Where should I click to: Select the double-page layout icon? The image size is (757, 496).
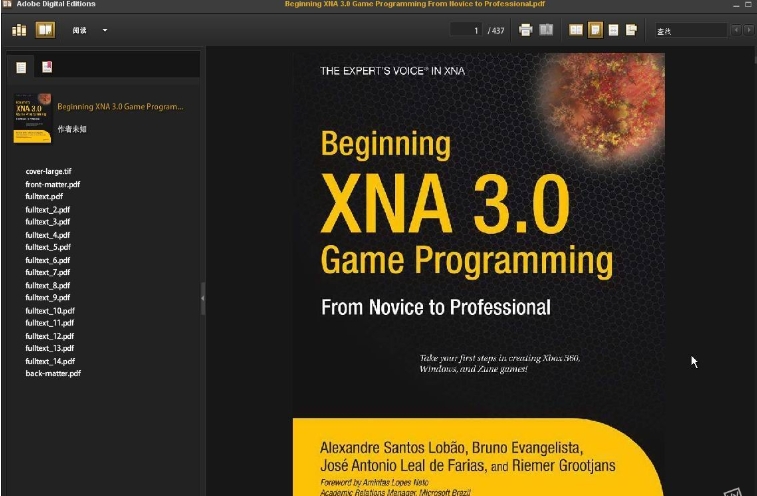pyautogui.click(x=575, y=30)
